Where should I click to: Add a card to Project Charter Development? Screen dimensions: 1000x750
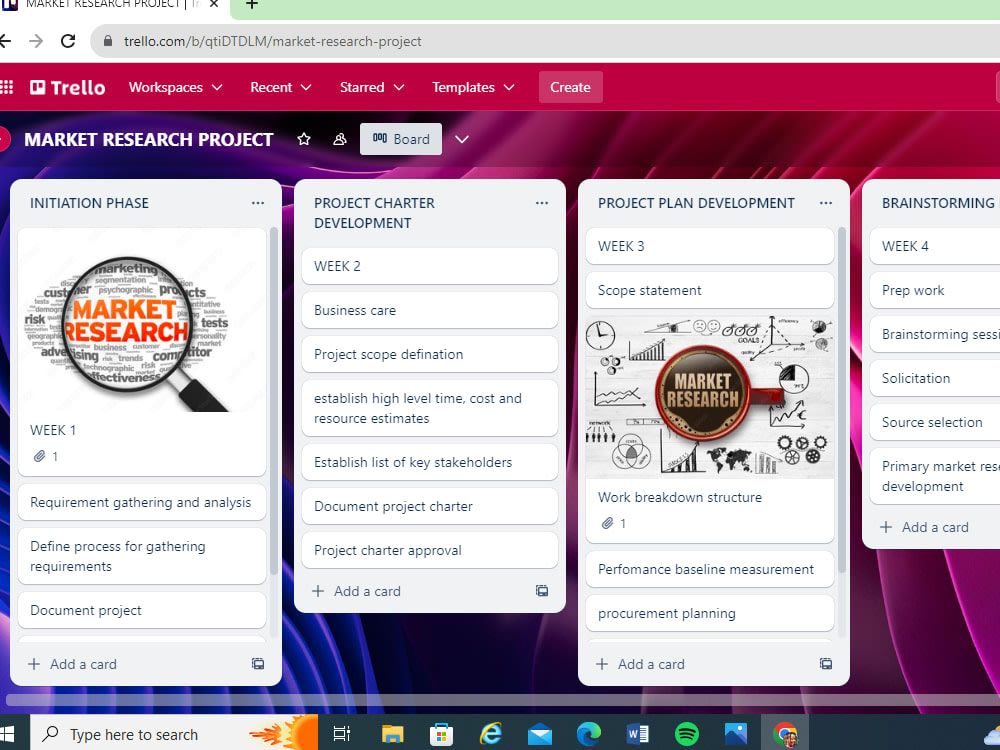tap(357, 591)
